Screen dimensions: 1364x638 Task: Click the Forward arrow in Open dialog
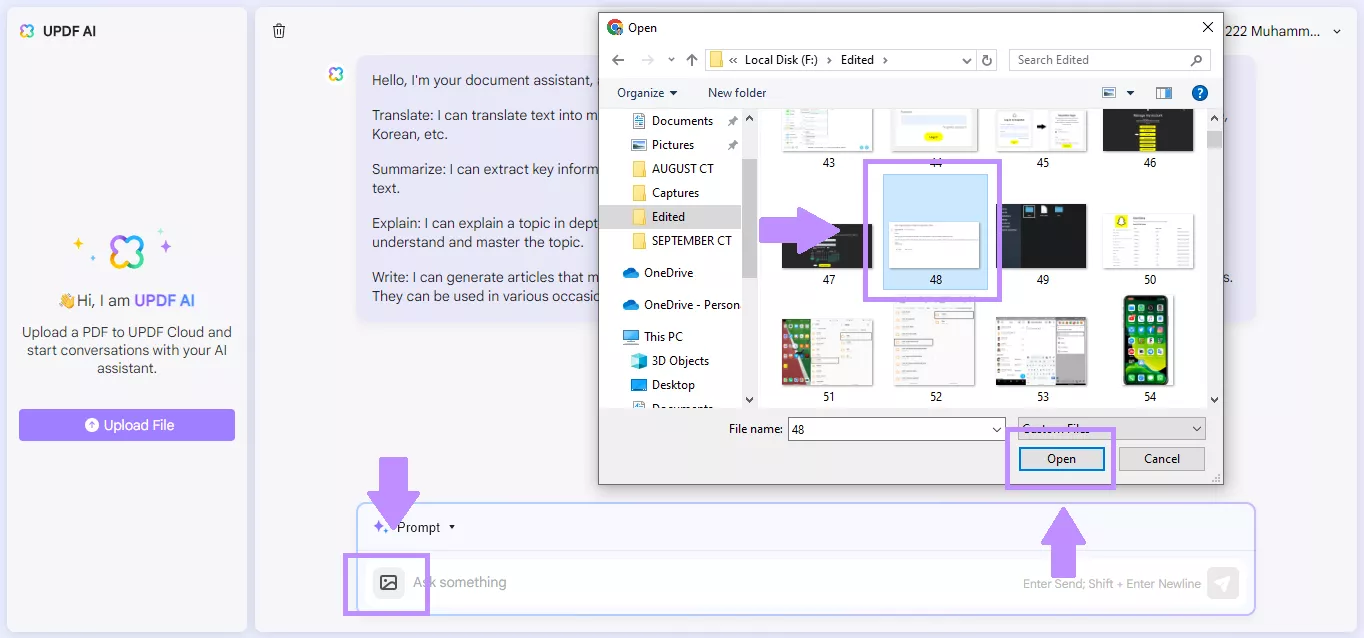click(x=647, y=60)
